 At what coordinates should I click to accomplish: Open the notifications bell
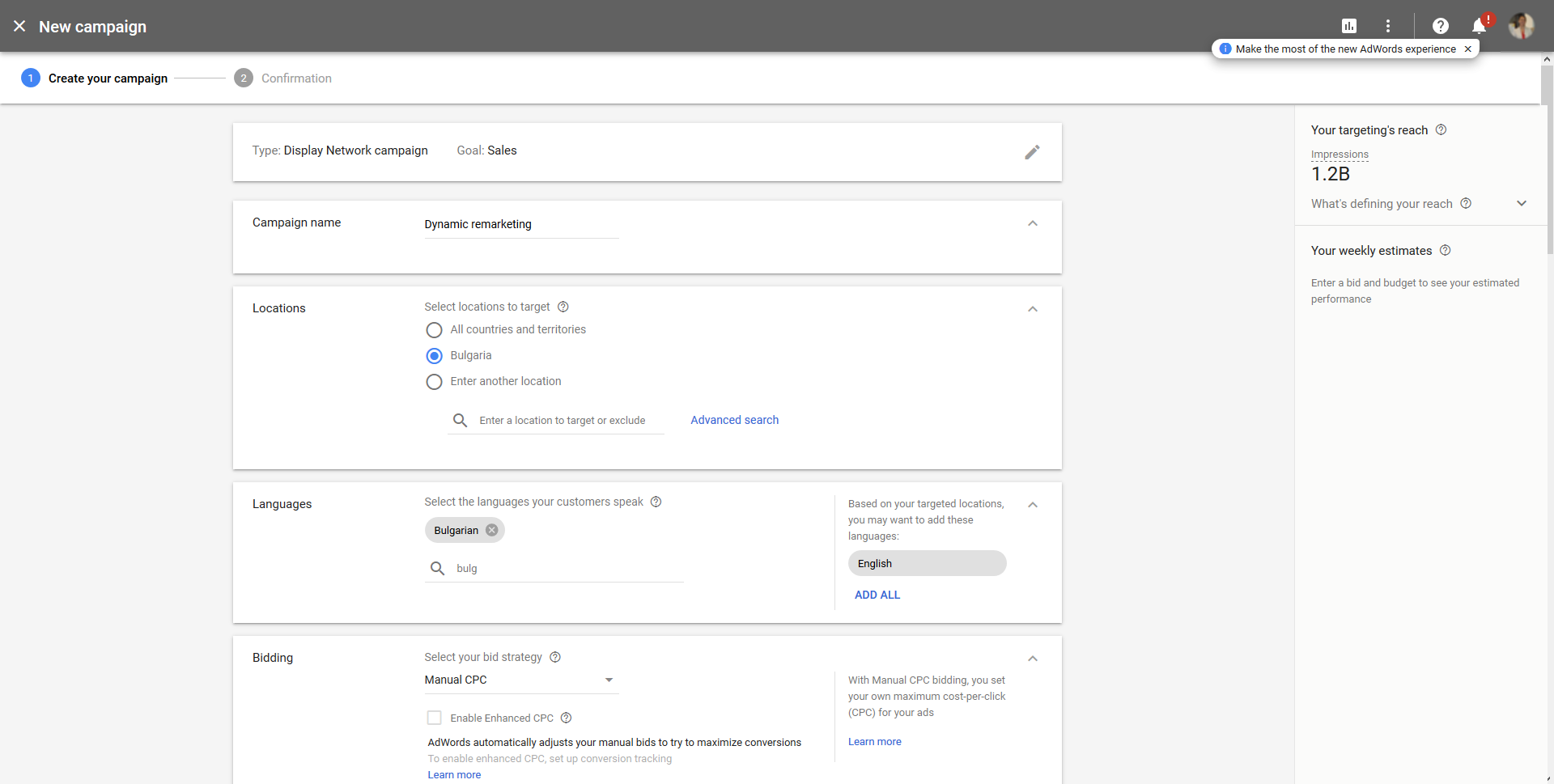point(1478,26)
